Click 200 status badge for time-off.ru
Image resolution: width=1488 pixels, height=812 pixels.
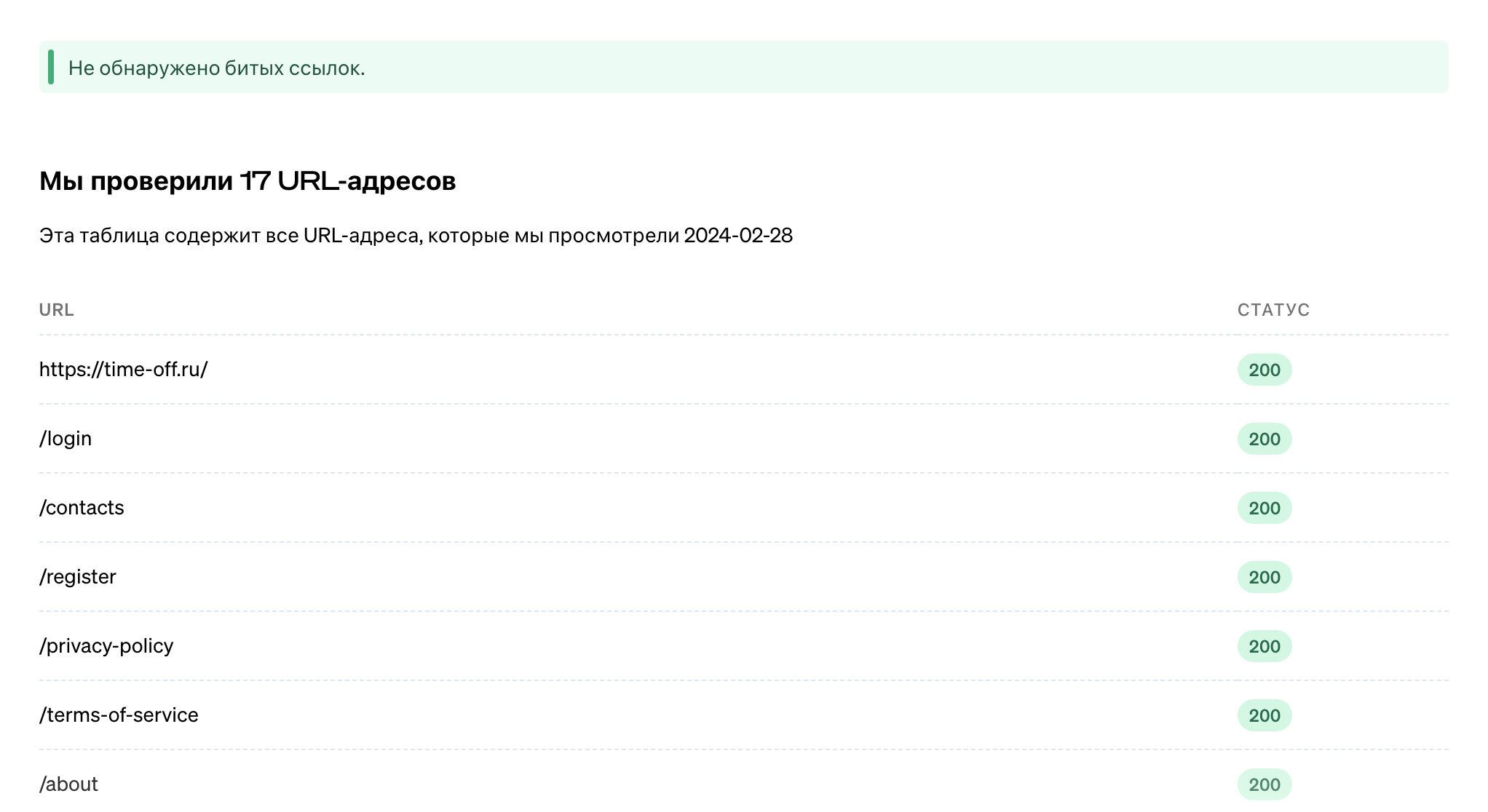(x=1264, y=370)
